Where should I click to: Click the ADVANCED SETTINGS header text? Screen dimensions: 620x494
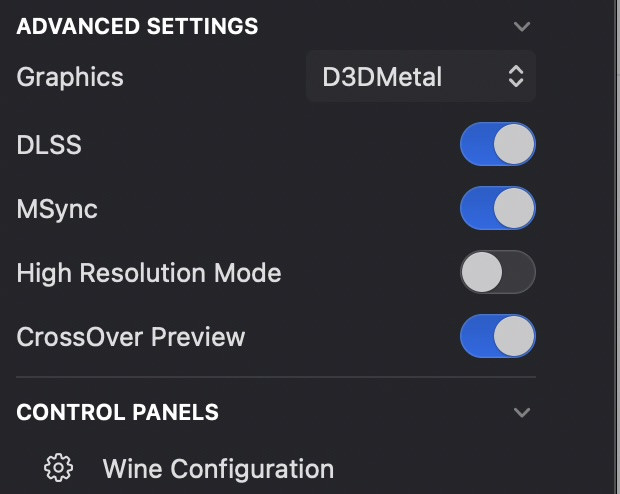137,27
